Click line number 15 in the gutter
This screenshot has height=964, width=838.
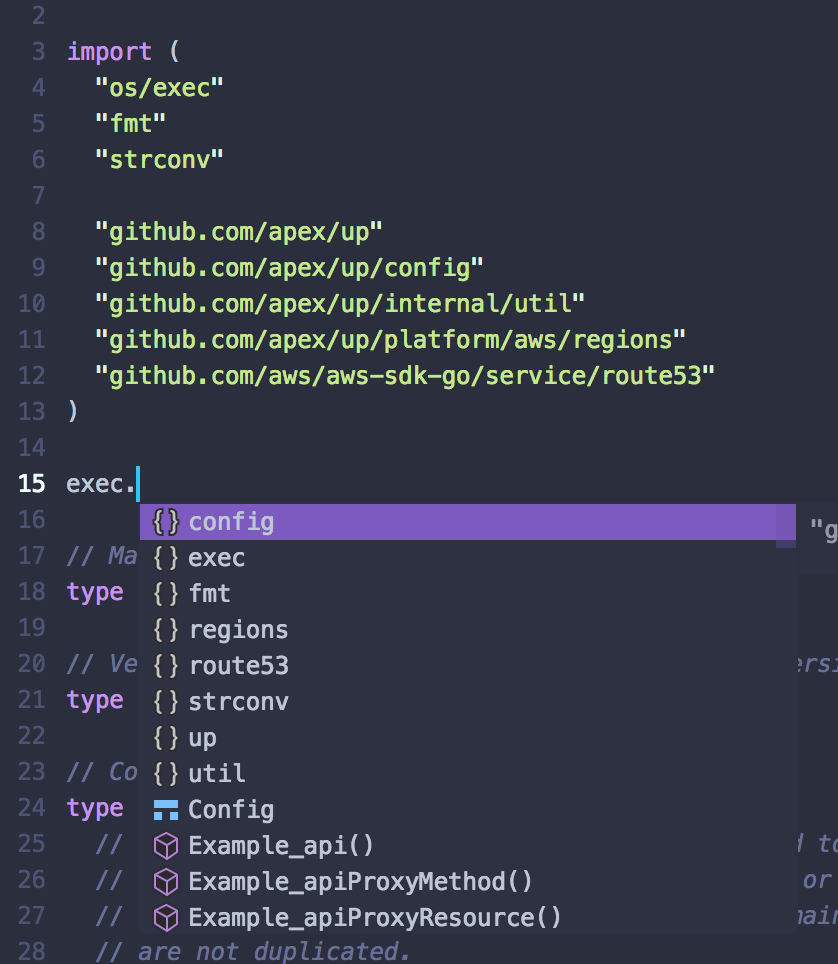[x=31, y=483]
